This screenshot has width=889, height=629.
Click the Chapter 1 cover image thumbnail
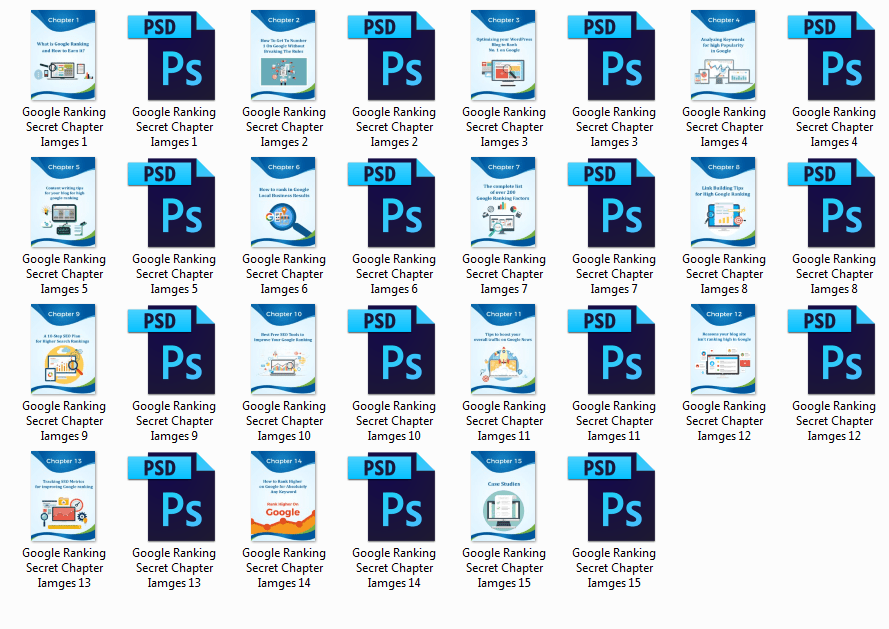(x=64, y=56)
